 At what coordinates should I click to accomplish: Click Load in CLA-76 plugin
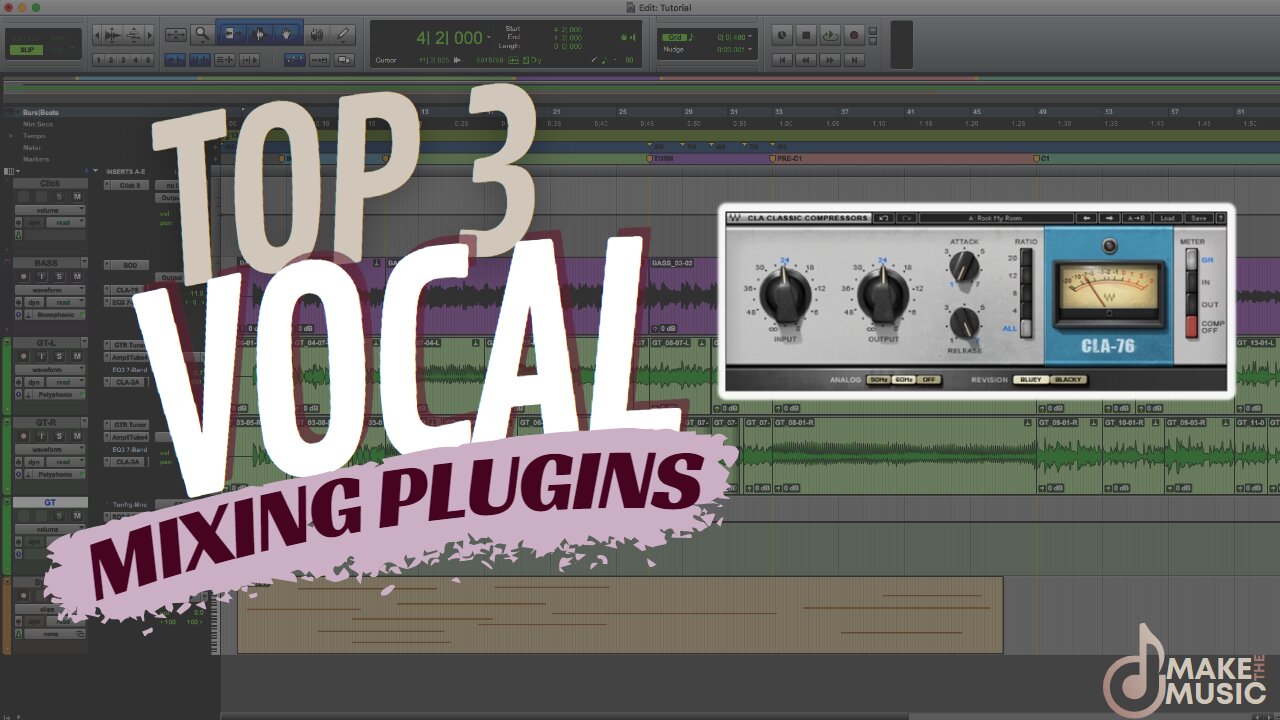click(x=1167, y=218)
